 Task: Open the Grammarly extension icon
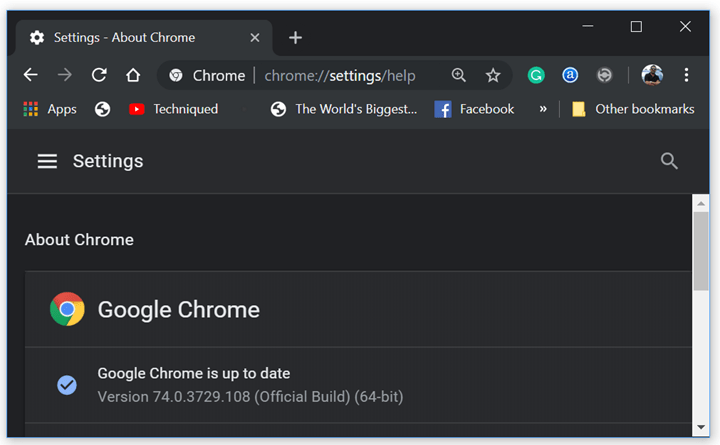(x=536, y=75)
